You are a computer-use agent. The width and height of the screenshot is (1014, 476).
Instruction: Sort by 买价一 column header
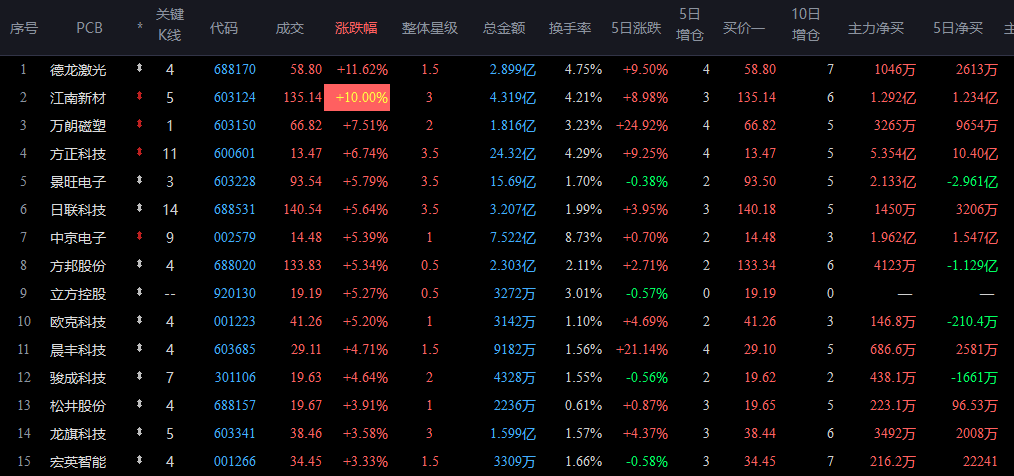click(744, 28)
